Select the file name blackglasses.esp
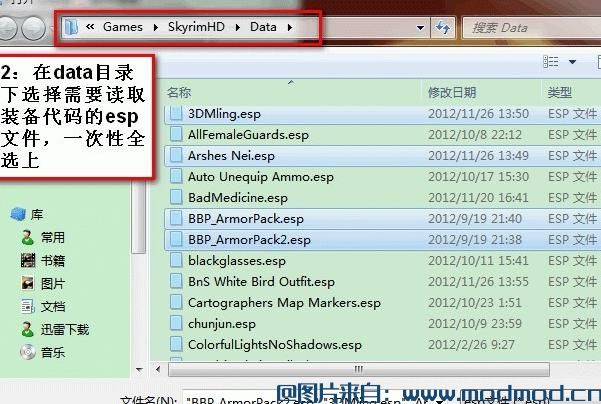 click(x=236, y=261)
